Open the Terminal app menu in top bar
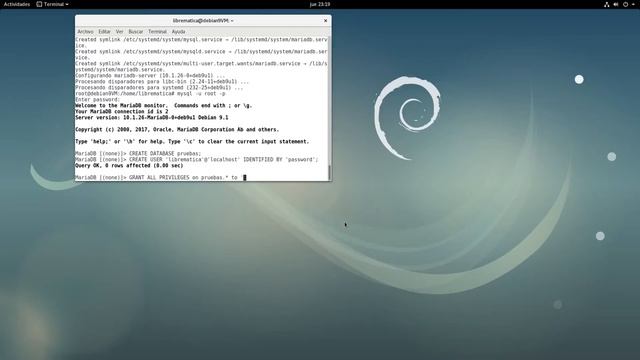 (x=52, y=4)
